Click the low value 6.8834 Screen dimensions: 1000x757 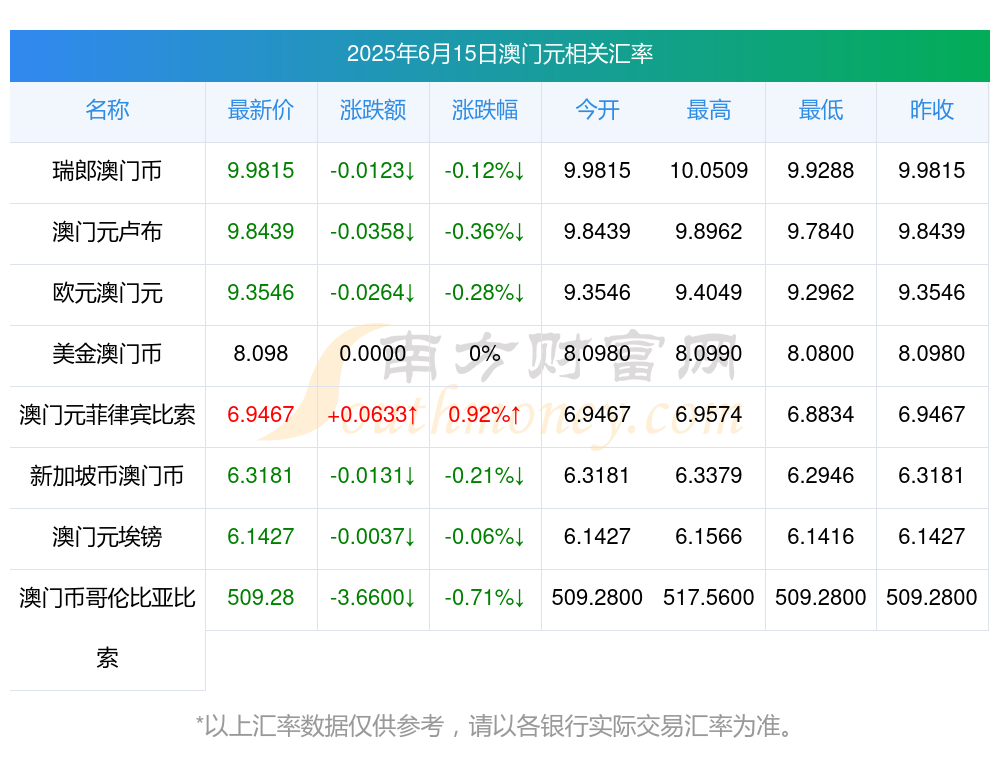[821, 414]
